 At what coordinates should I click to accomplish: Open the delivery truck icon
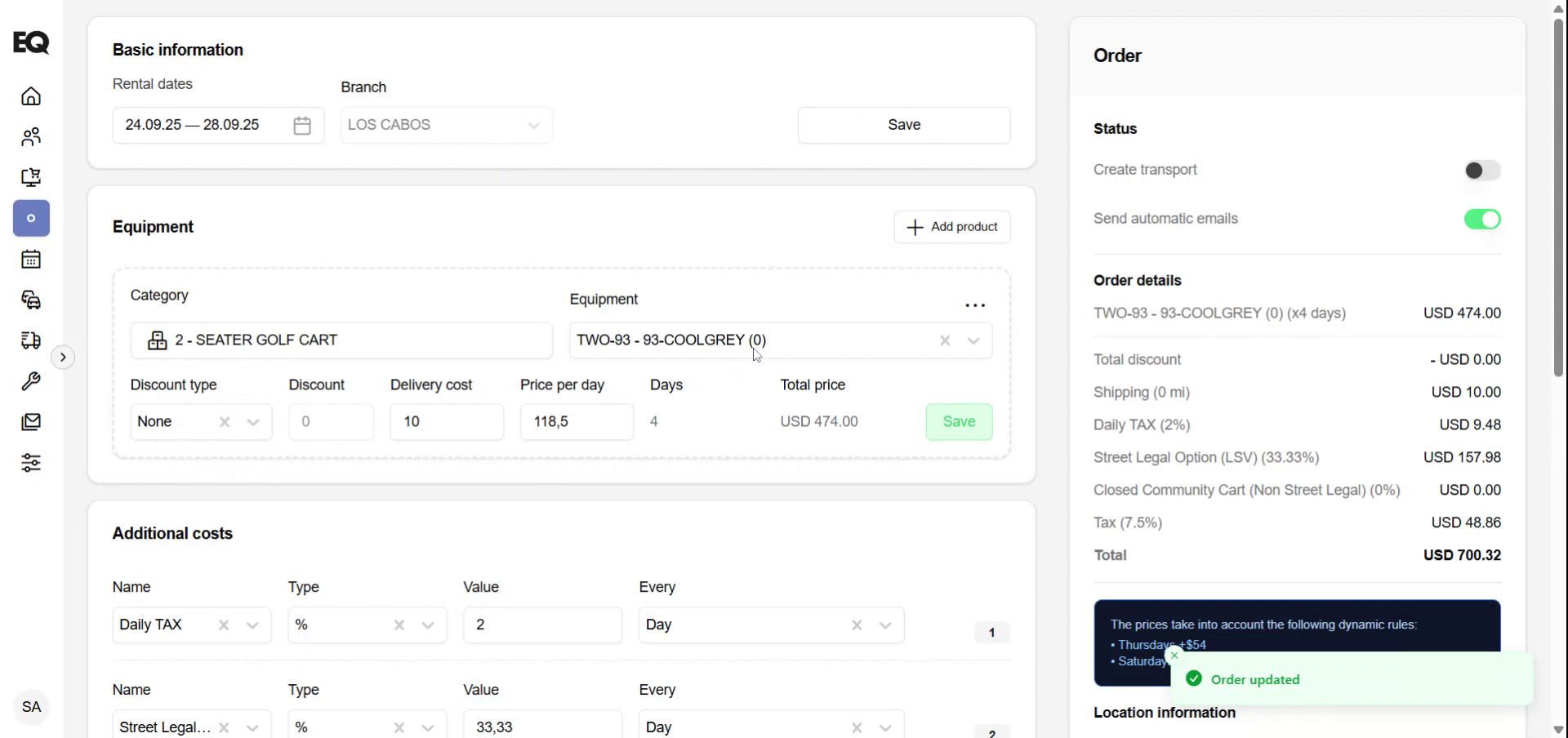tap(31, 340)
